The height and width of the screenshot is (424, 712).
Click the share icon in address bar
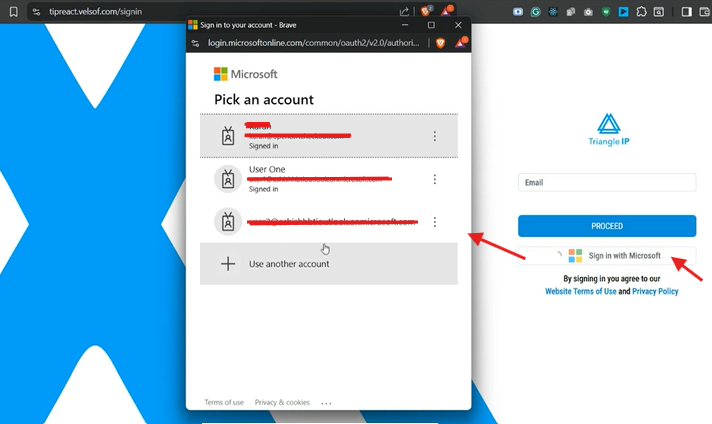coord(404,12)
